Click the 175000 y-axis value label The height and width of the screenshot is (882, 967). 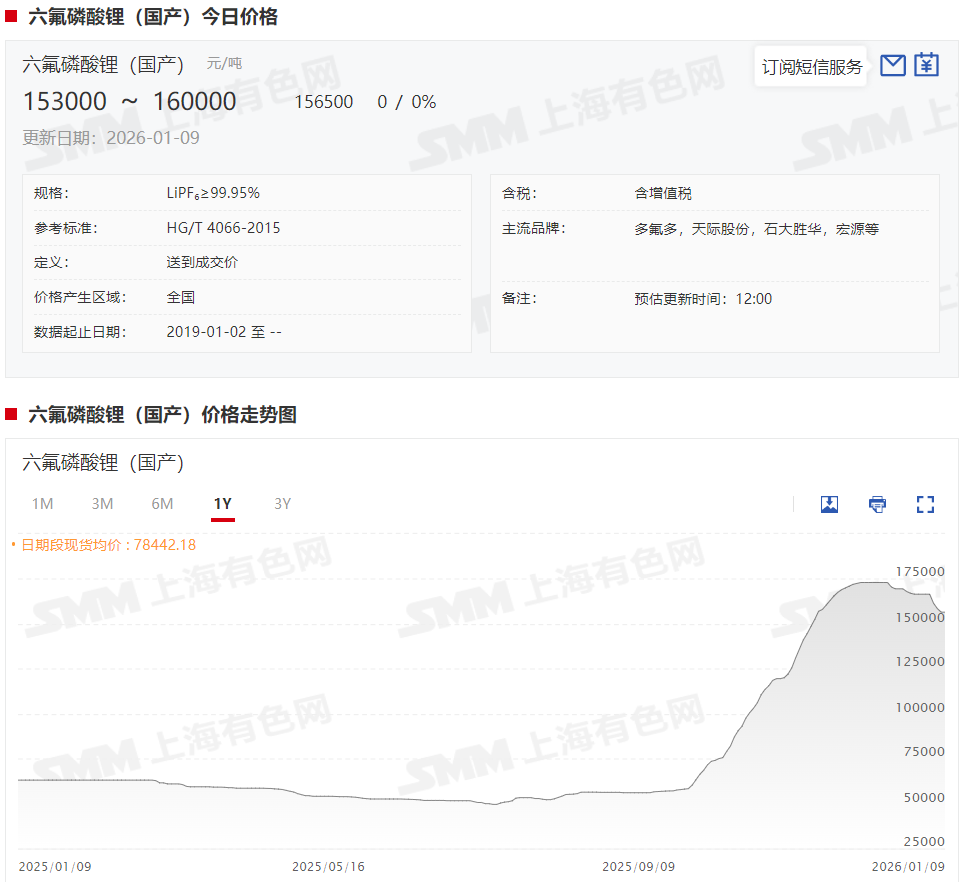919,571
